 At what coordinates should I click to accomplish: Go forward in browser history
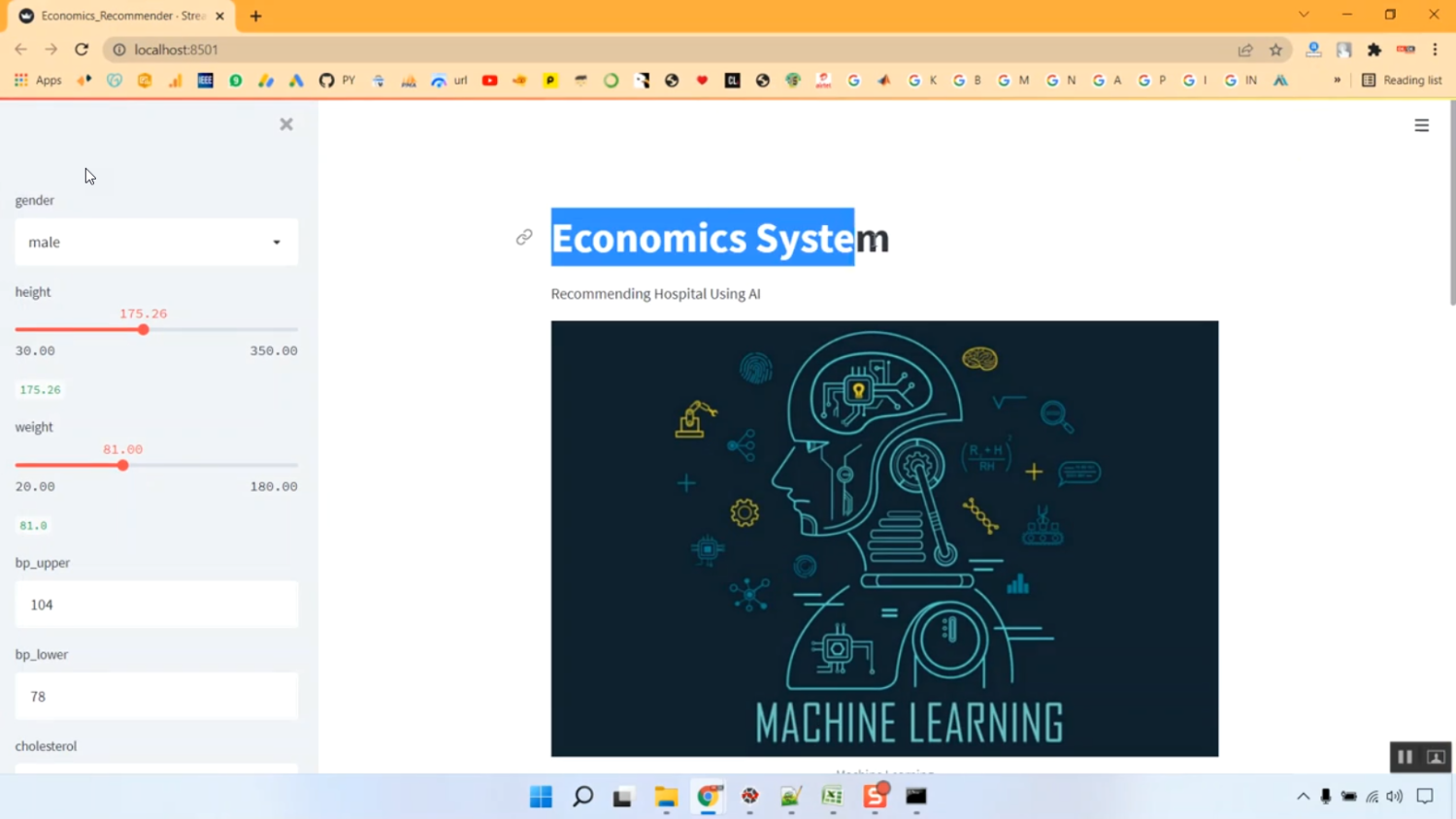[x=51, y=49]
